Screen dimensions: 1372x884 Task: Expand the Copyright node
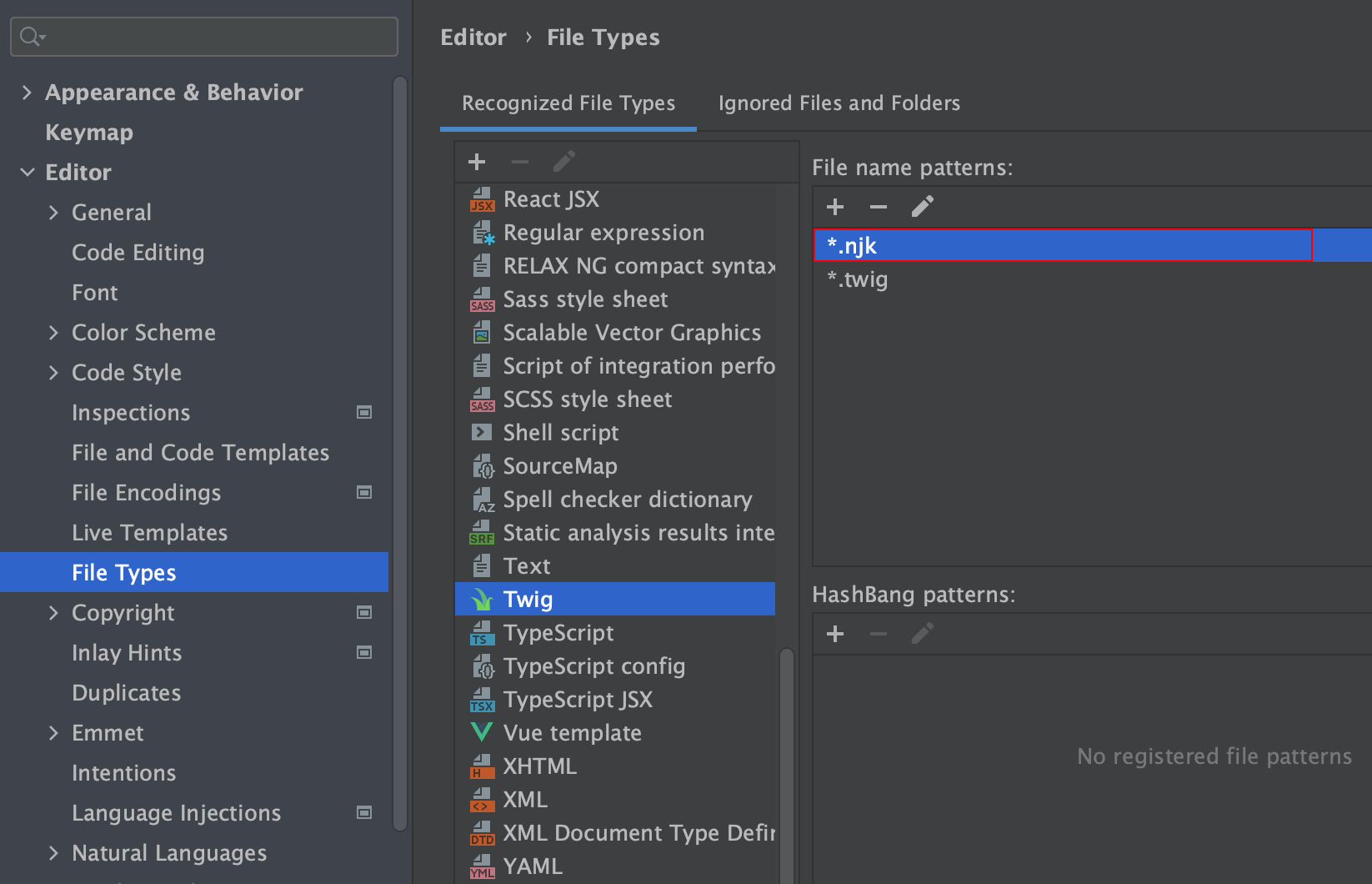(x=53, y=612)
